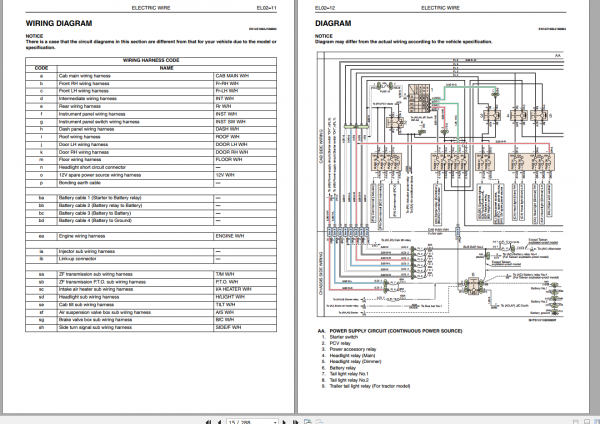
Task: Click the 'CAB SIDE WIRING' label in diagram
Action: tap(321, 146)
